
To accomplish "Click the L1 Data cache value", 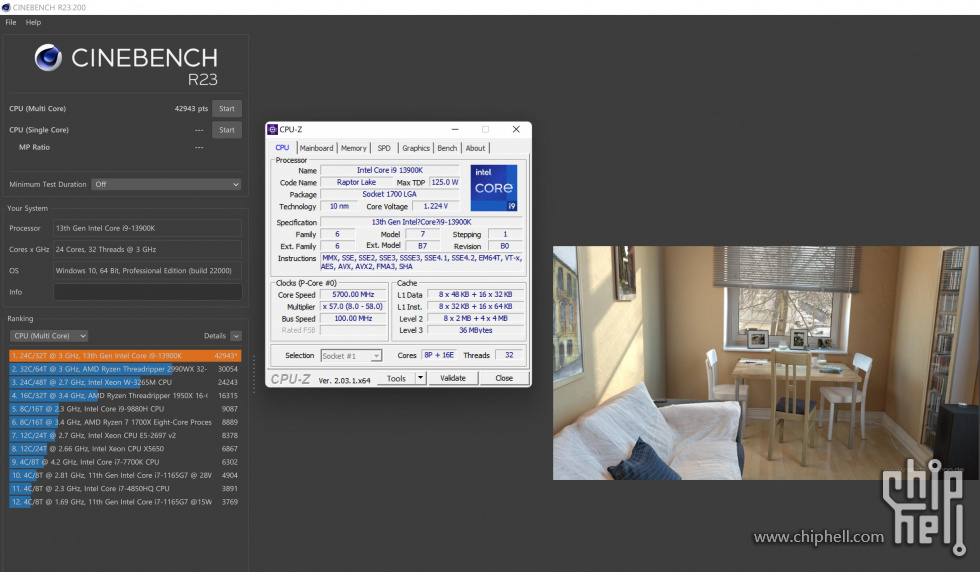I will point(476,294).
